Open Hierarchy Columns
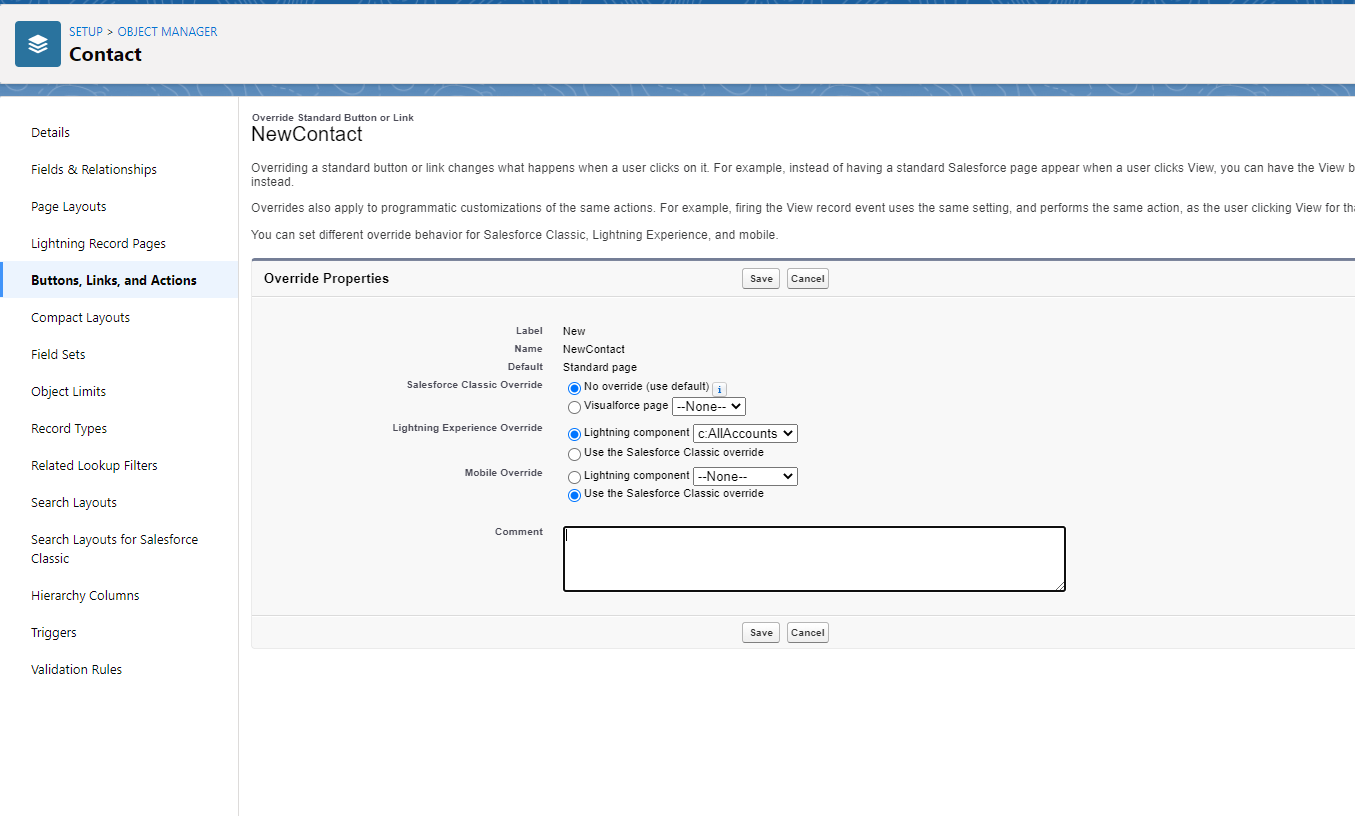Image resolution: width=1355 pixels, height=816 pixels. tap(85, 595)
